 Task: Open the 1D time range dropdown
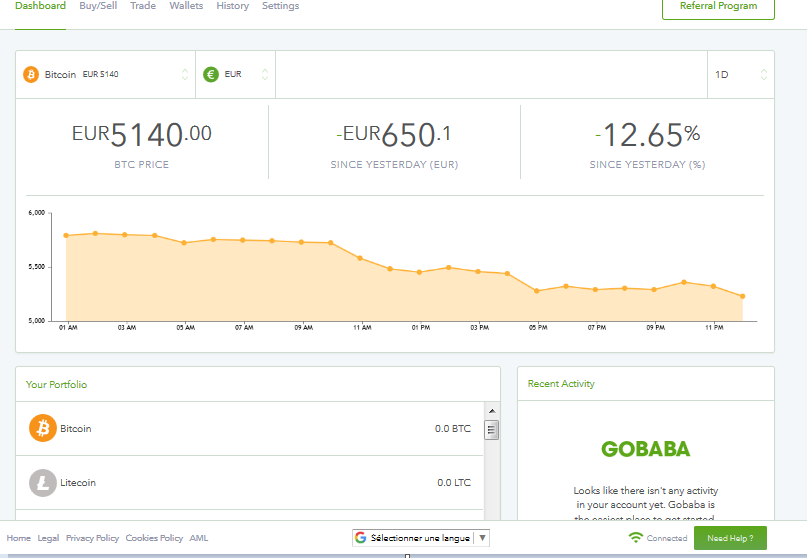(x=741, y=75)
